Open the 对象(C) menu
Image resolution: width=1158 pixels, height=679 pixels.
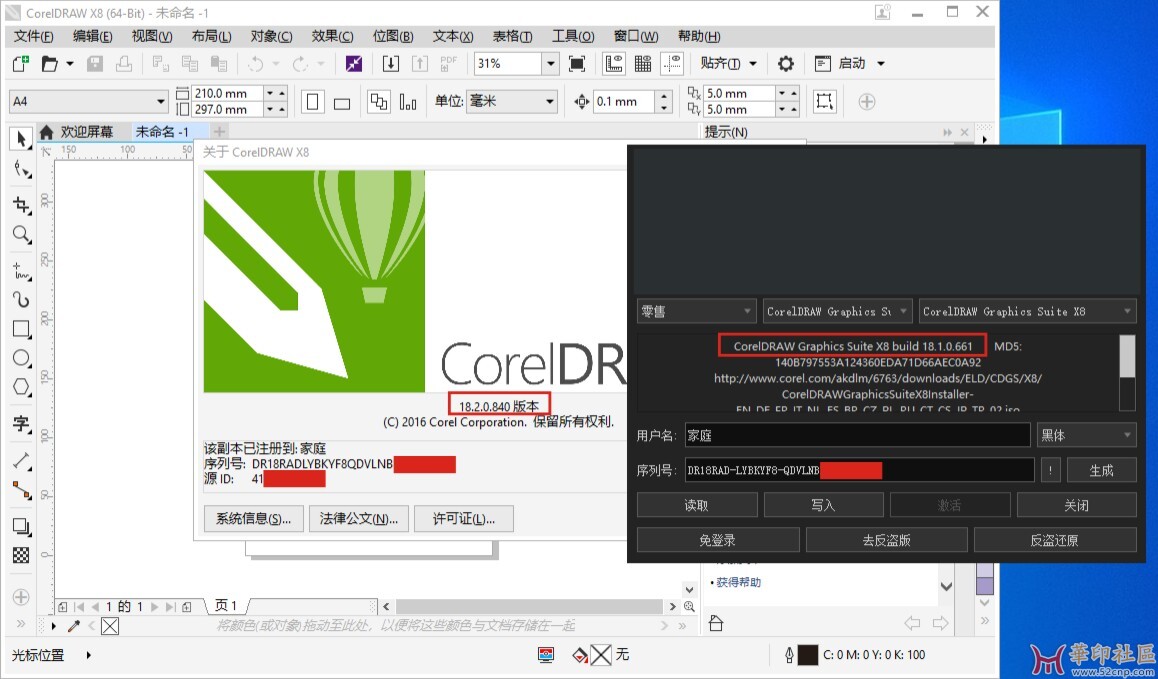271,36
